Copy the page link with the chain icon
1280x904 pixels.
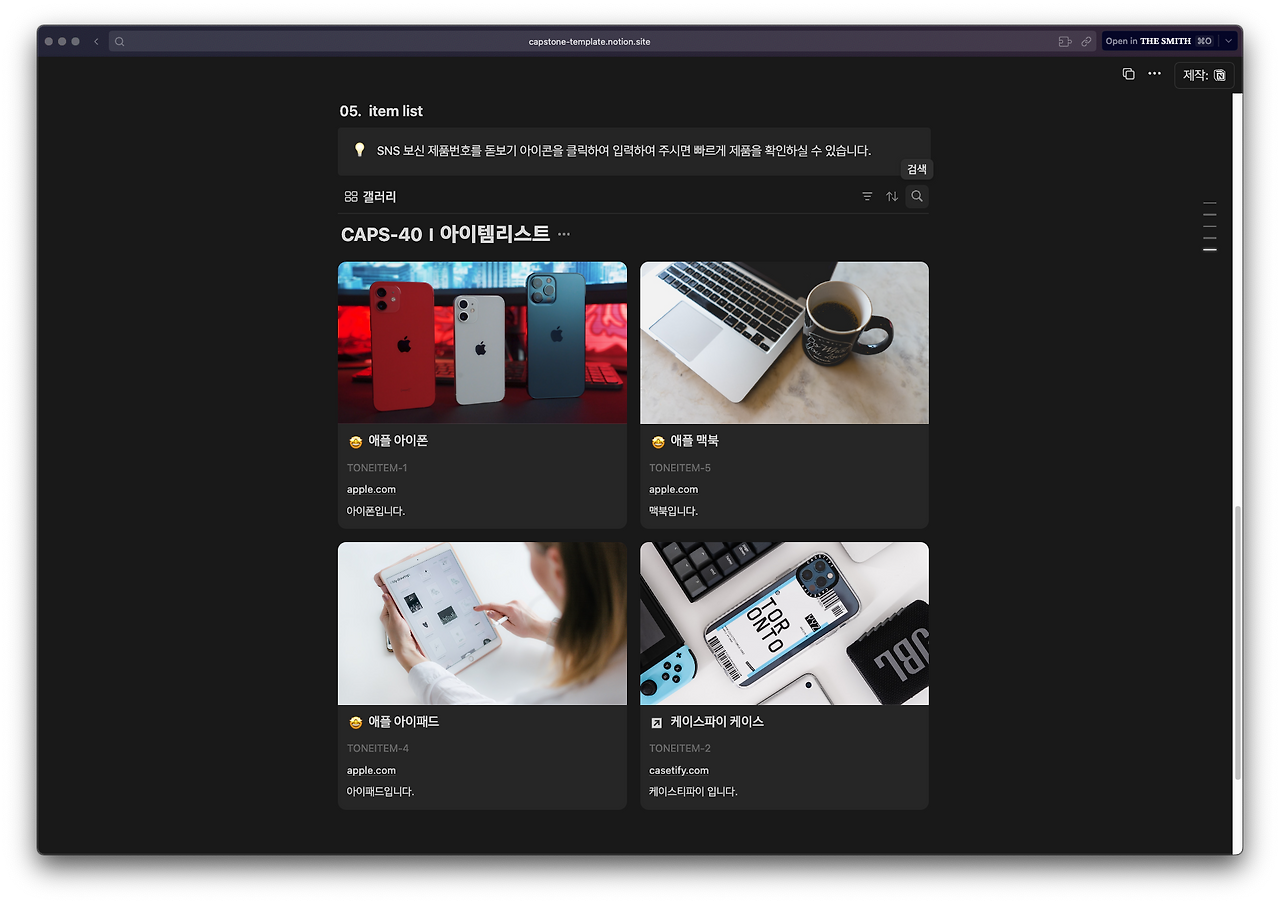[1086, 41]
